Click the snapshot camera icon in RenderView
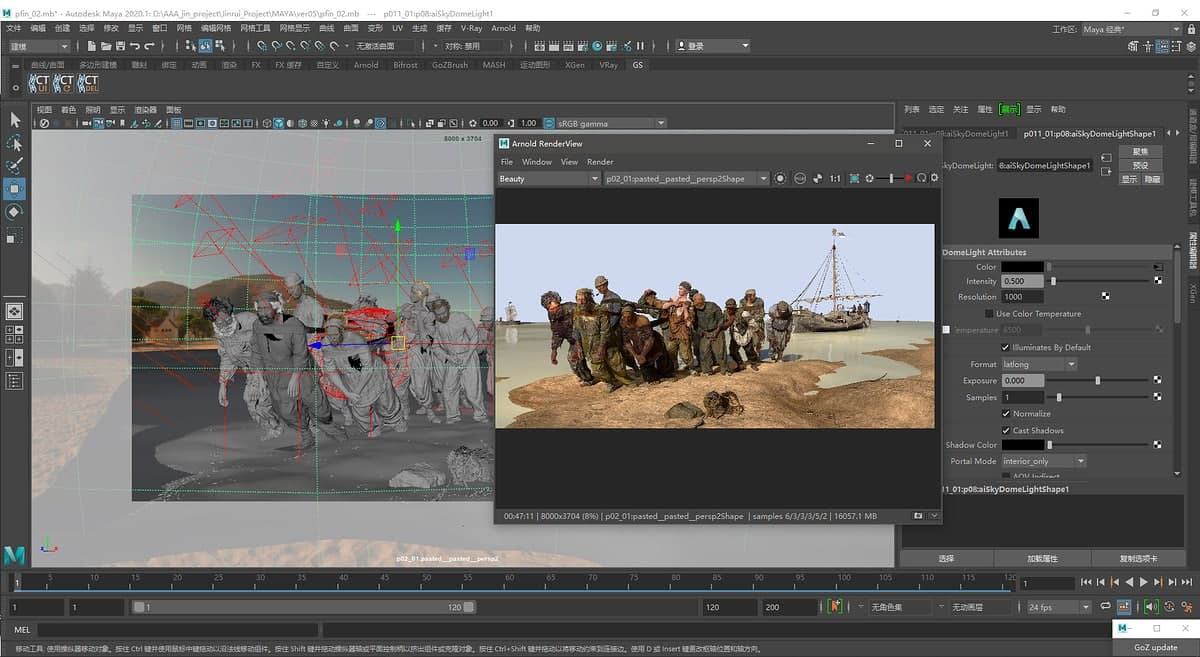 click(x=917, y=516)
